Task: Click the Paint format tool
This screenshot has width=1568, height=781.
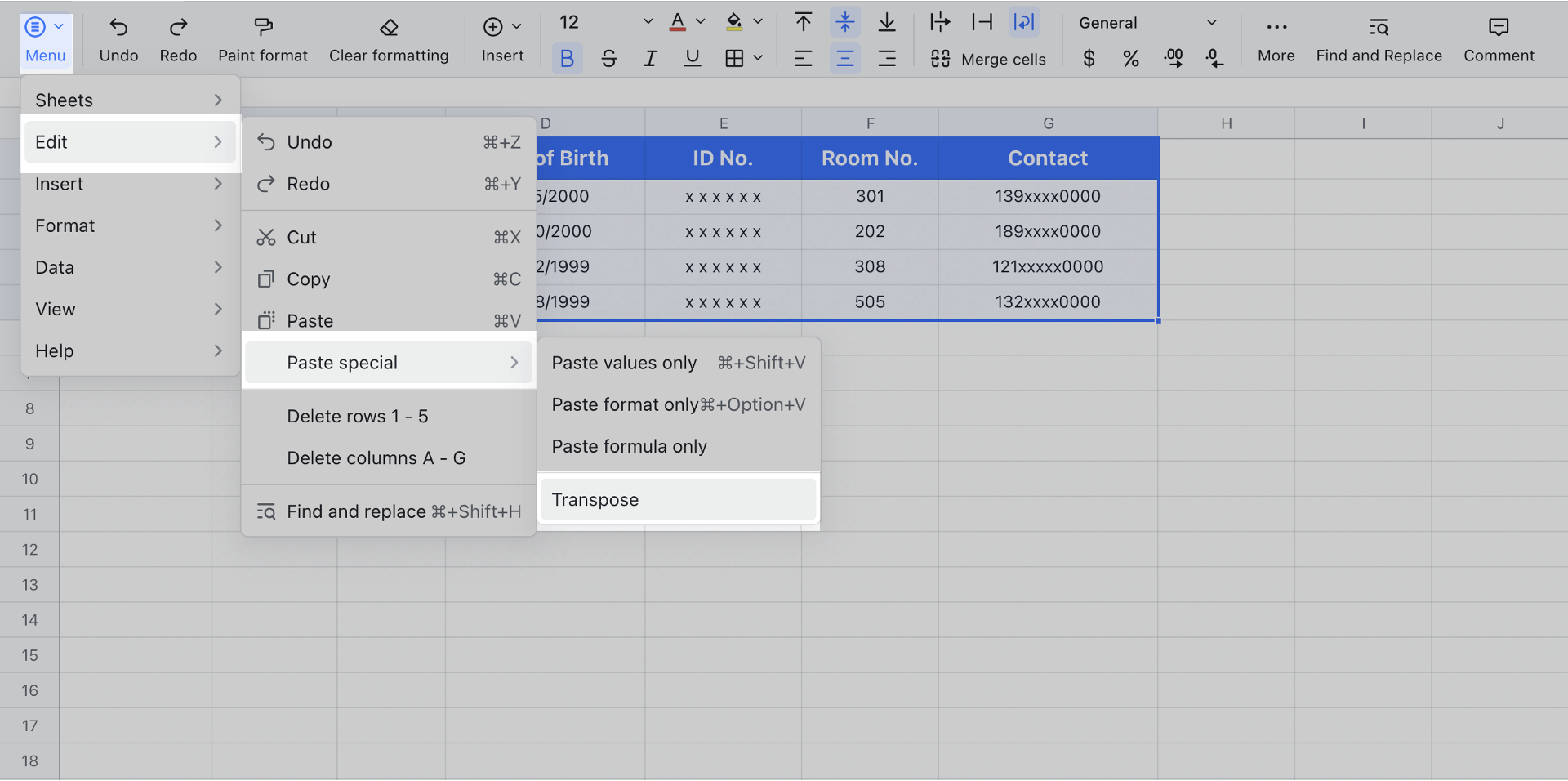Action: coord(262,38)
